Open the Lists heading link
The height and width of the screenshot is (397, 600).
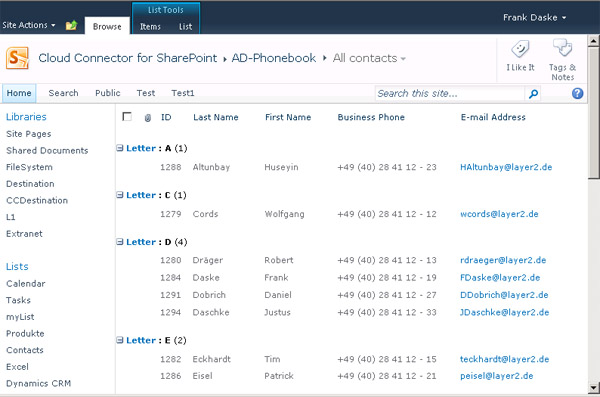17,266
